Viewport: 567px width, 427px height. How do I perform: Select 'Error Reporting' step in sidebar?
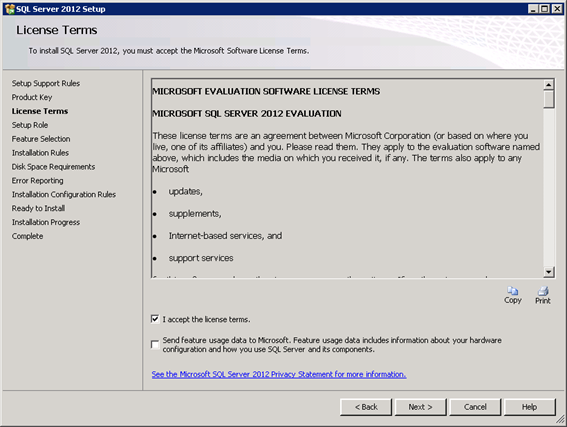[37, 180]
